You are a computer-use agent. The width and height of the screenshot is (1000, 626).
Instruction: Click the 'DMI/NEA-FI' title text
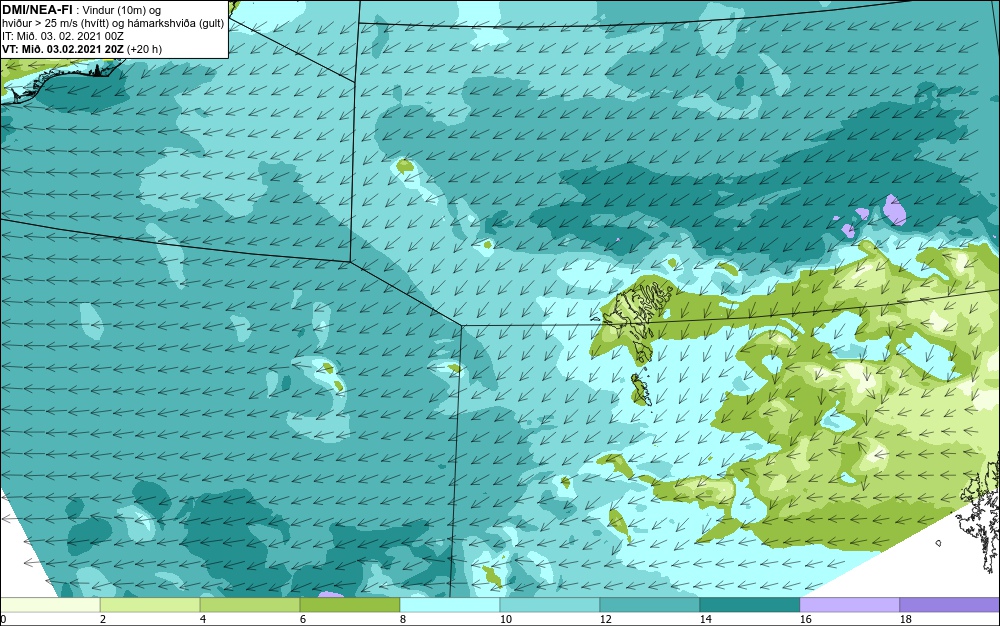click(37, 10)
